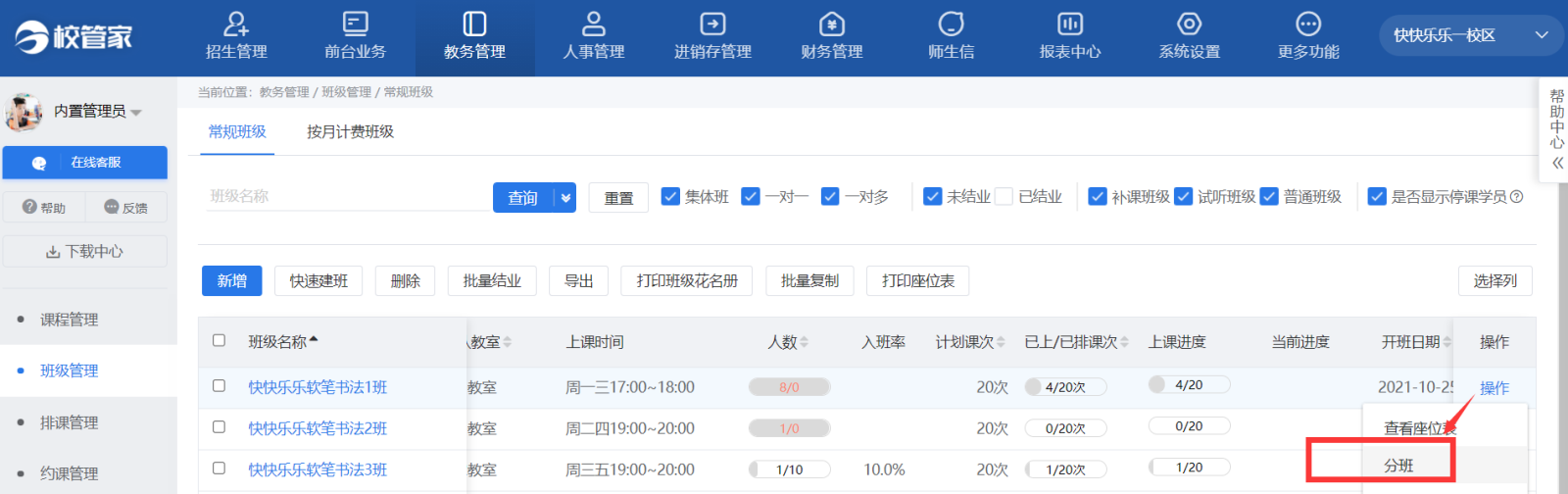Click 4/20 progress bar in 上课进度 column

click(1189, 385)
